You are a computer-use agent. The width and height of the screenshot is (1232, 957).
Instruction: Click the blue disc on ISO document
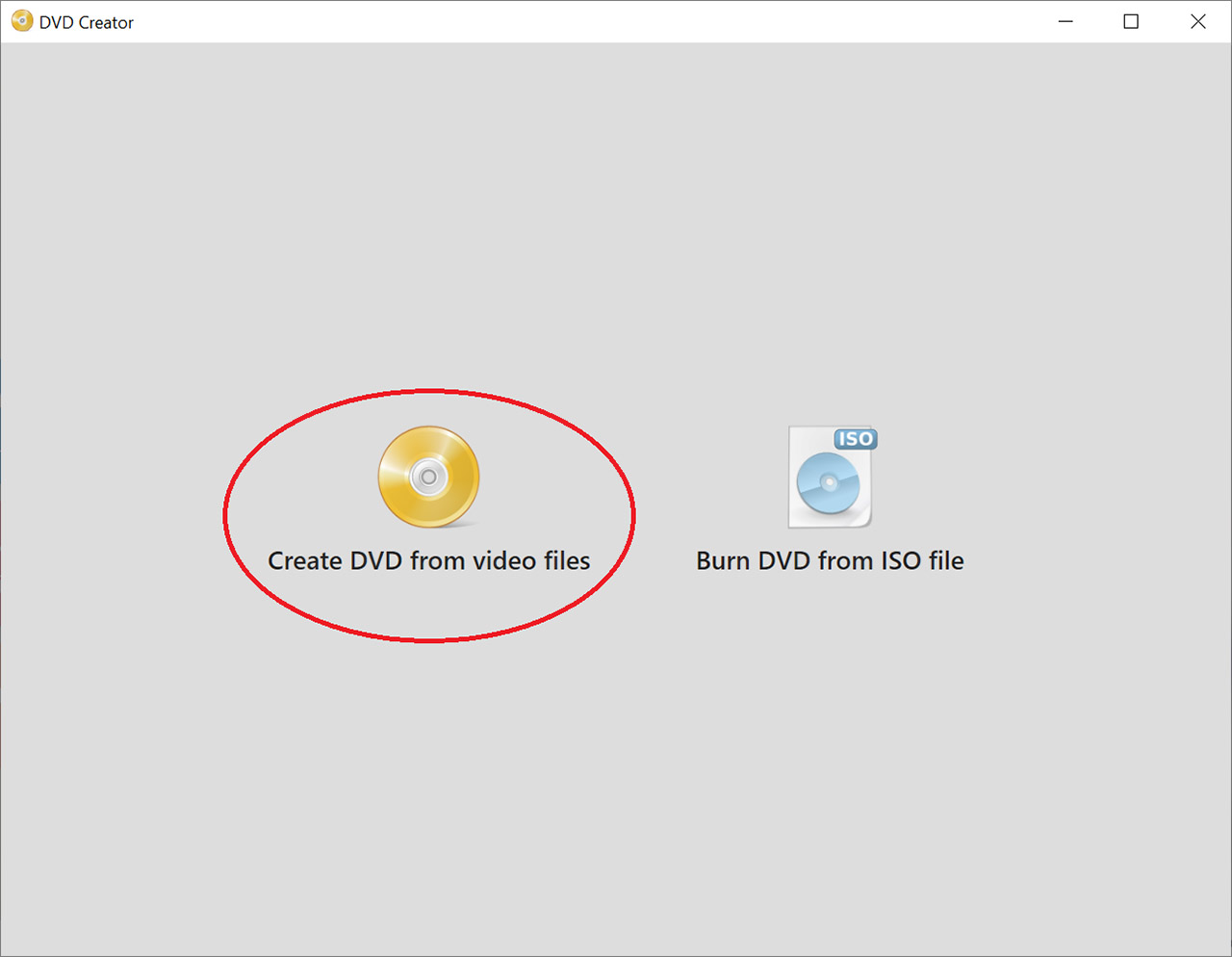pyautogui.click(x=828, y=484)
